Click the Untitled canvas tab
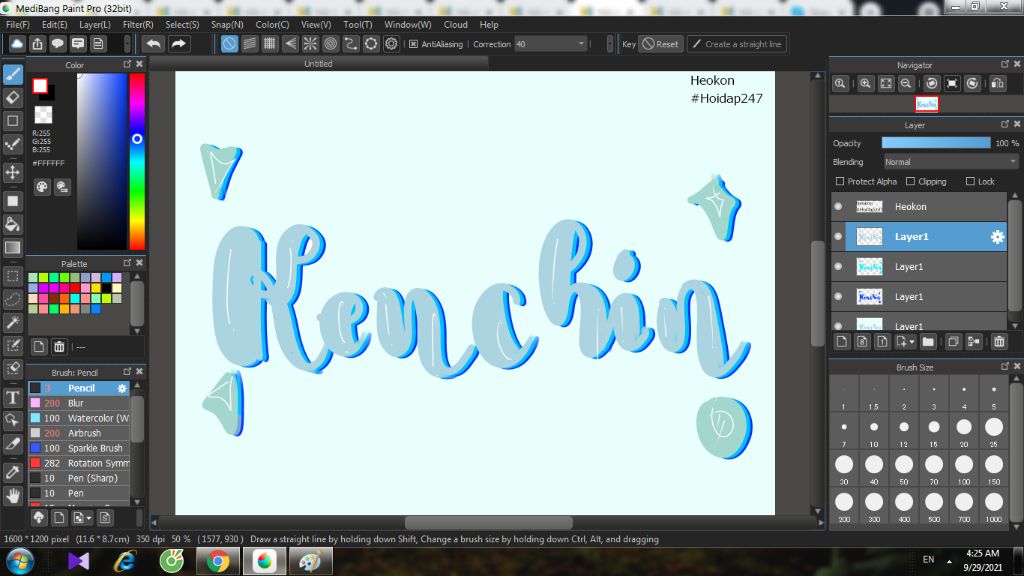 (318, 63)
